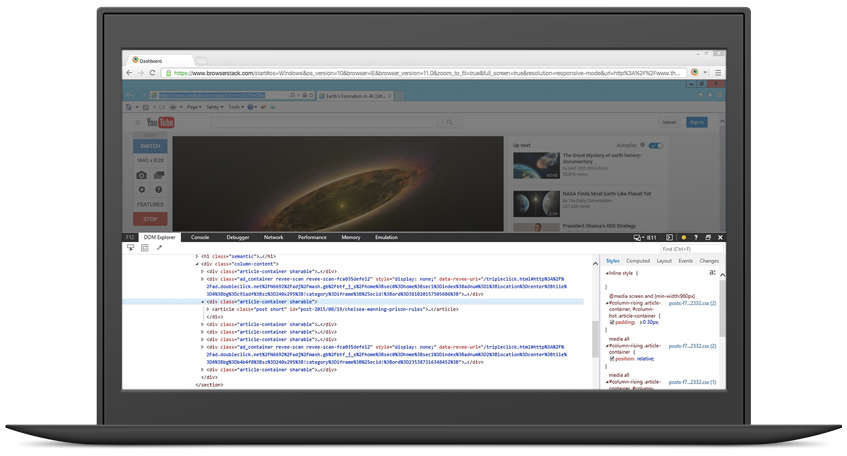Switch to the Performance tab
Image resolution: width=847 pixels, height=456 pixels.
[x=312, y=237]
